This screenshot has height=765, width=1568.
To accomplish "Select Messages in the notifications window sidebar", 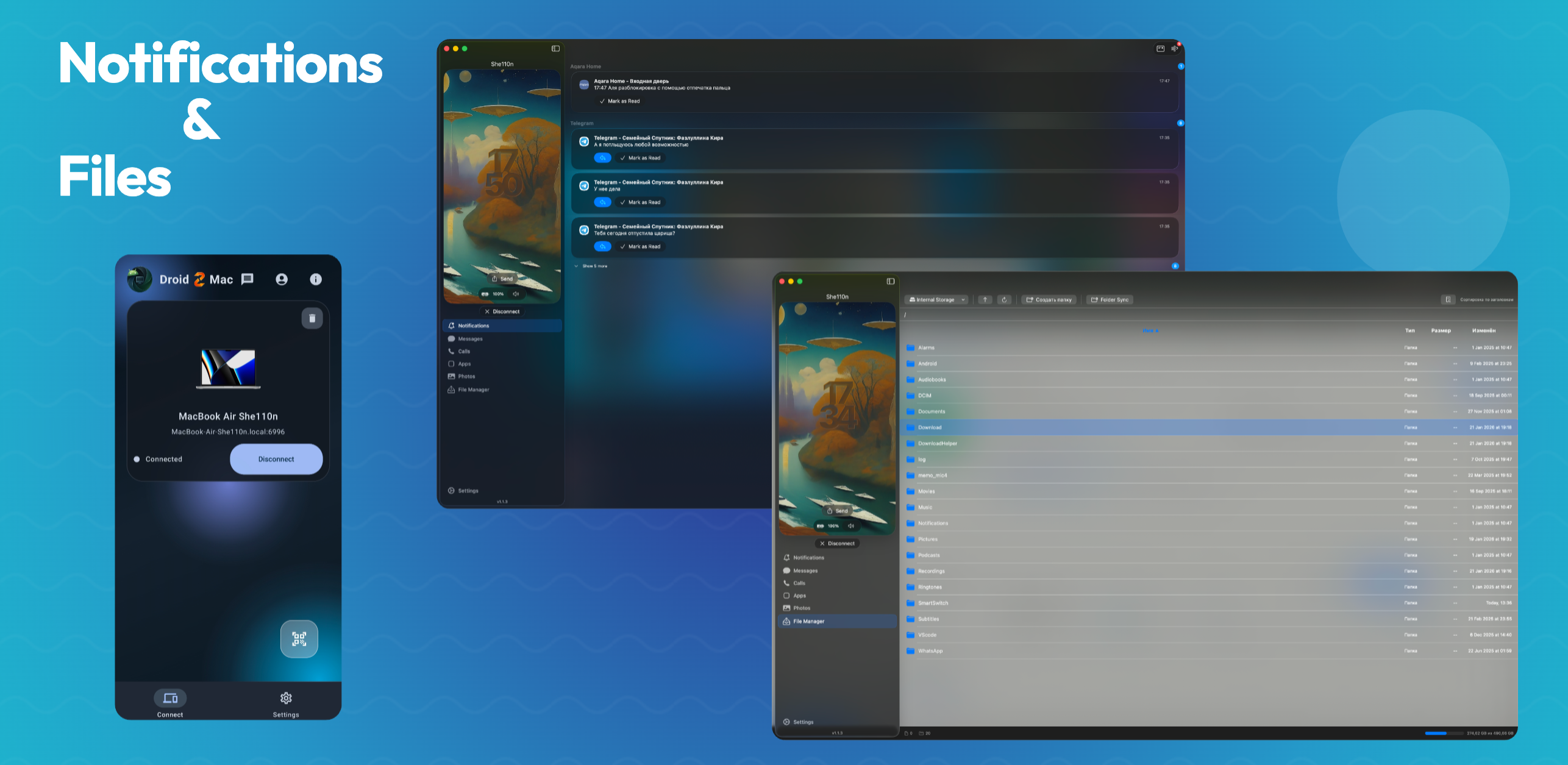I will (x=502, y=339).
